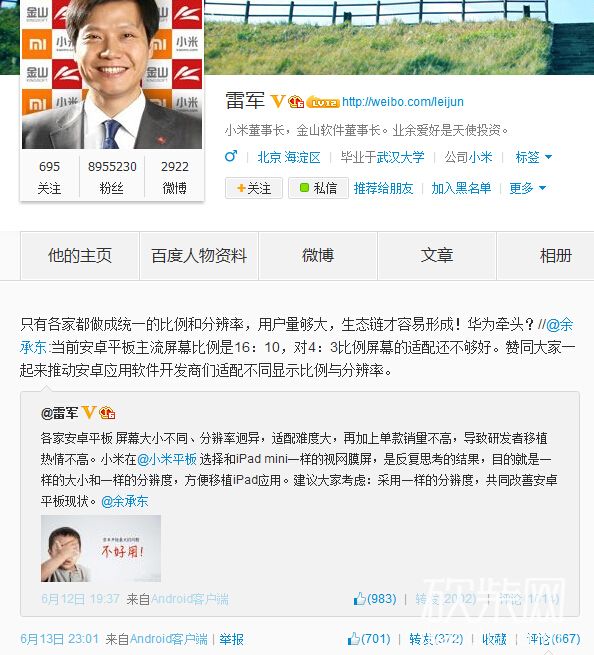Open the @小米平板 mention link

tap(167, 459)
